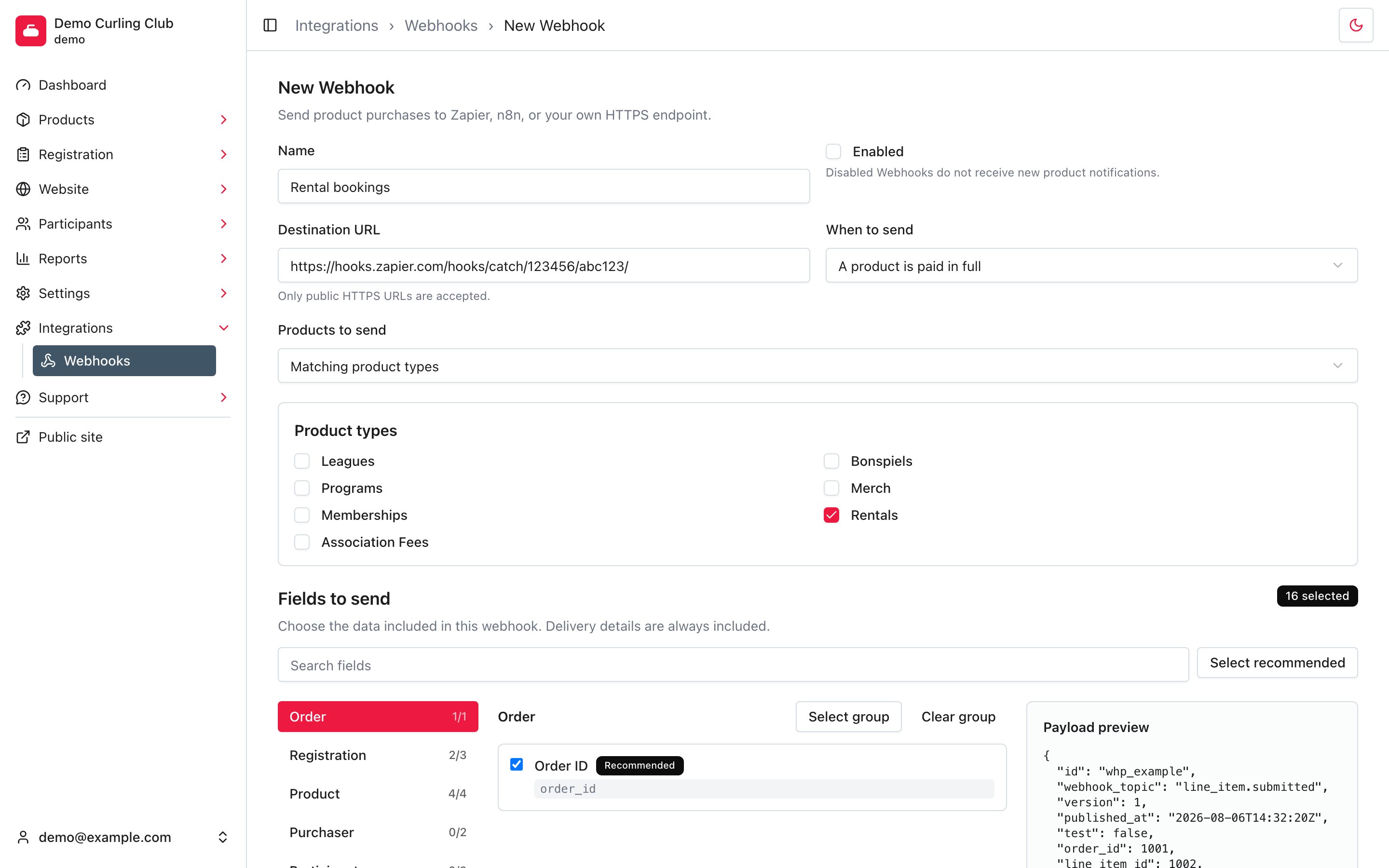The height and width of the screenshot is (868, 1389).
Task: Select the Registration field group tab
Action: click(x=378, y=755)
